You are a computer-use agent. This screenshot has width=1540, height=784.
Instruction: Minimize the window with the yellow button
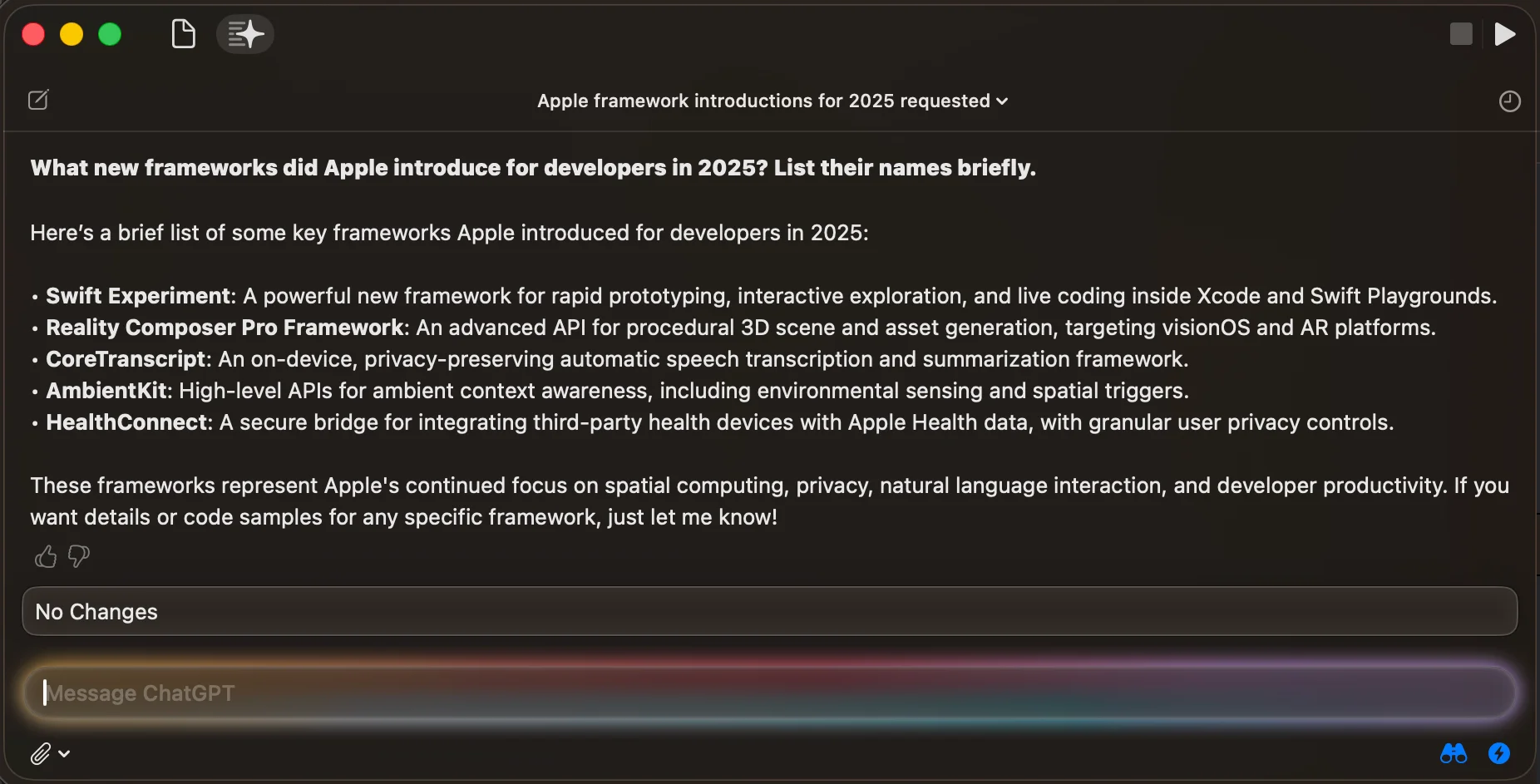pos(72,33)
